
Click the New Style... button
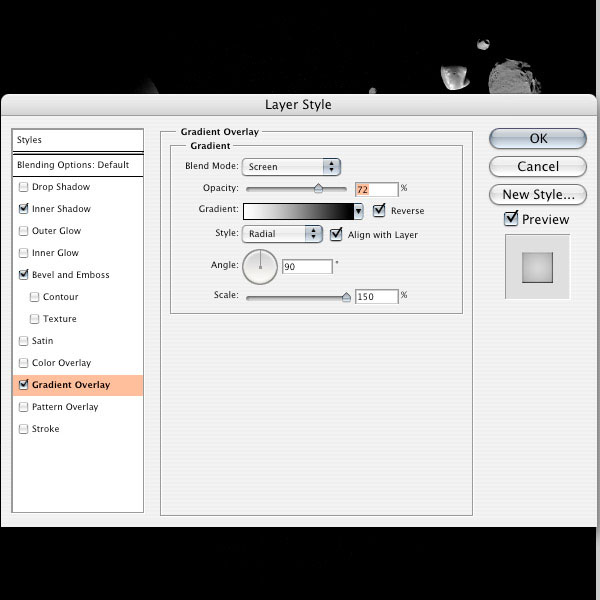[537, 195]
